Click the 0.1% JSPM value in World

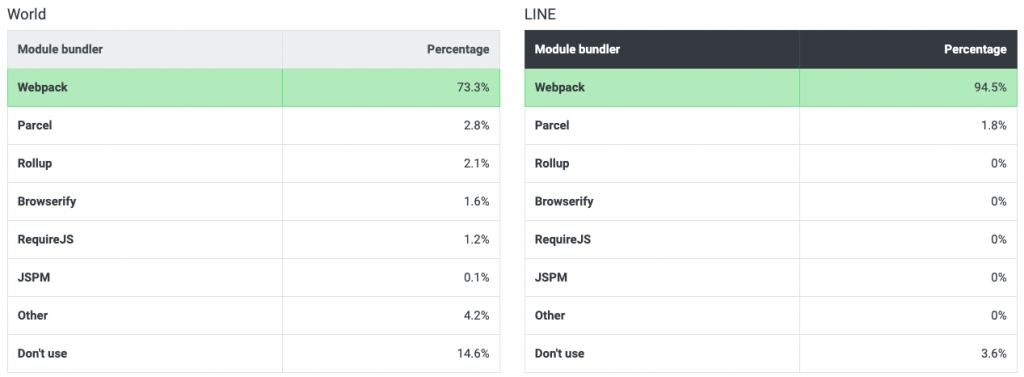pyautogui.click(x=474, y=277)
